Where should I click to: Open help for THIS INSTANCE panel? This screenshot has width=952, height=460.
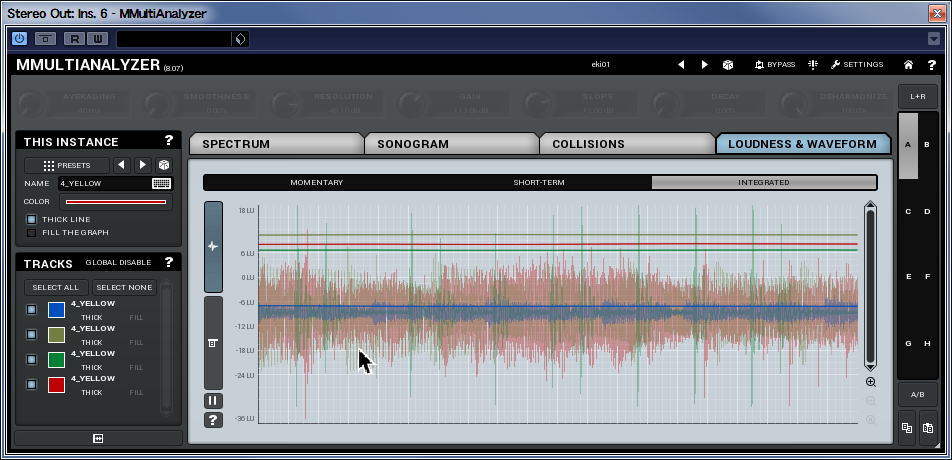[x=169, y=140]
